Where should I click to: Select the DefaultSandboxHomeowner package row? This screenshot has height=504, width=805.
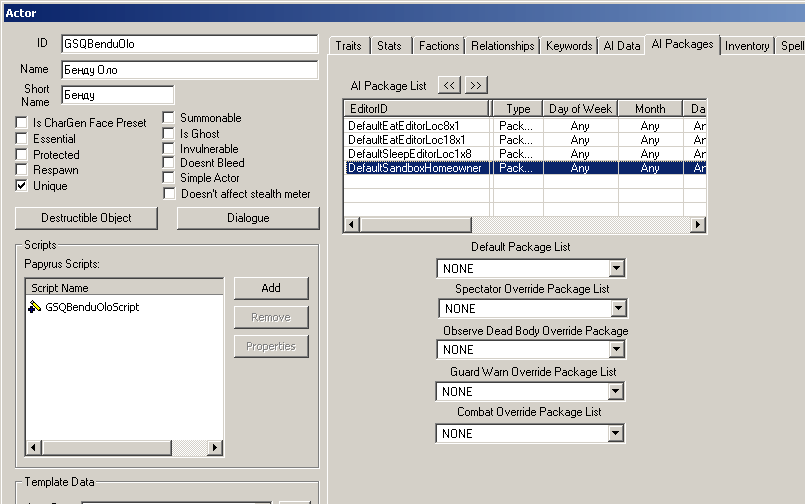click(525, 168)
